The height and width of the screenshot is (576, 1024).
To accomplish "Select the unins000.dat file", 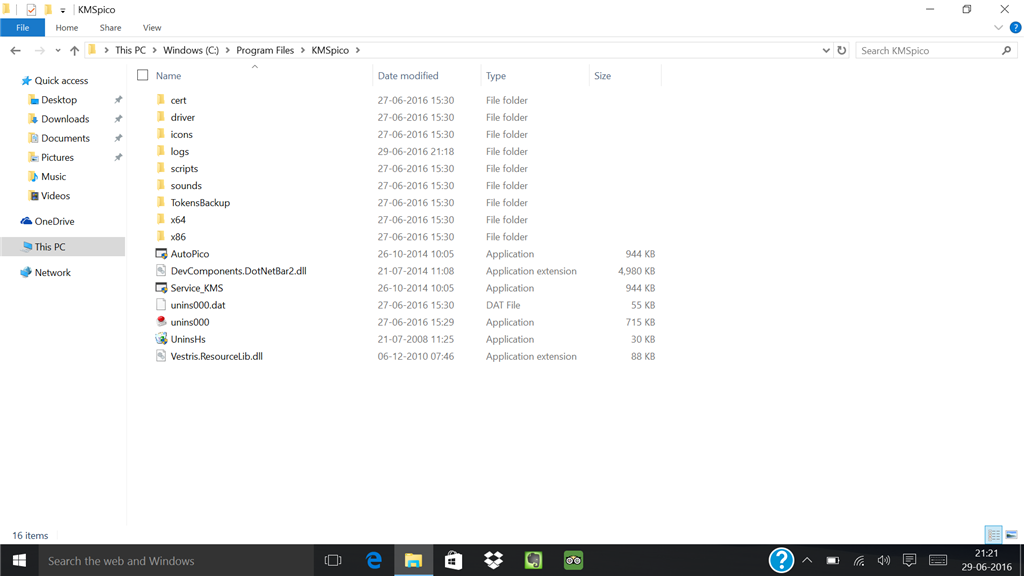I will click(198, 305).
